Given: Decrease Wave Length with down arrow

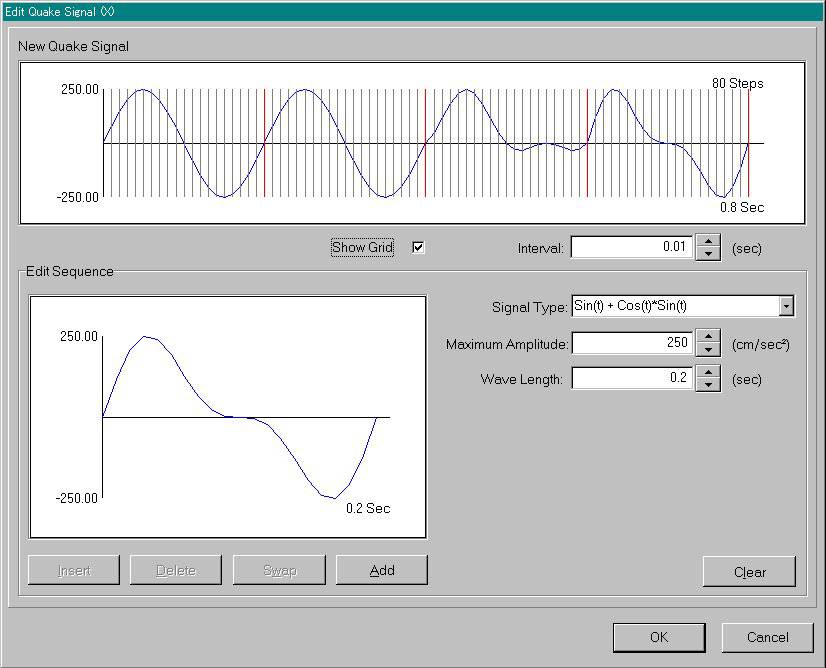Looking at the screenshot, I should click(x=708, y=385).
